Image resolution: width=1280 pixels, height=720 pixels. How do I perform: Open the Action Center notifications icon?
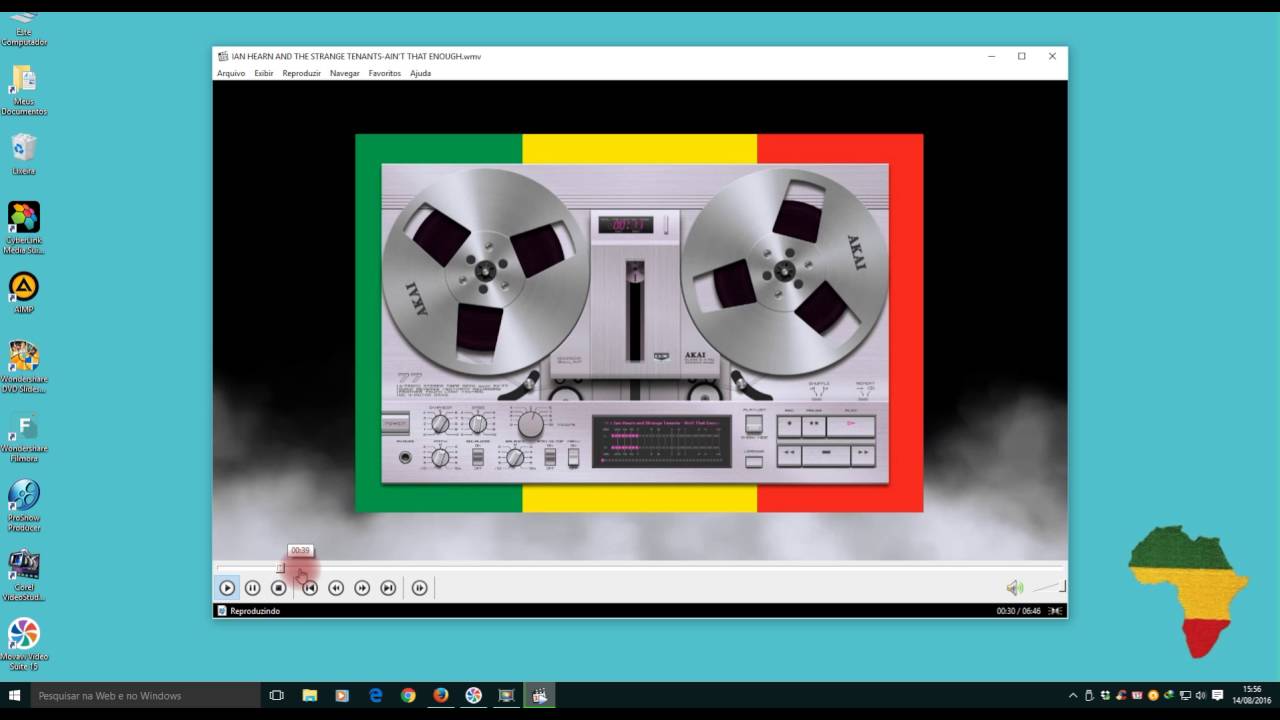tap(1217, 695)
